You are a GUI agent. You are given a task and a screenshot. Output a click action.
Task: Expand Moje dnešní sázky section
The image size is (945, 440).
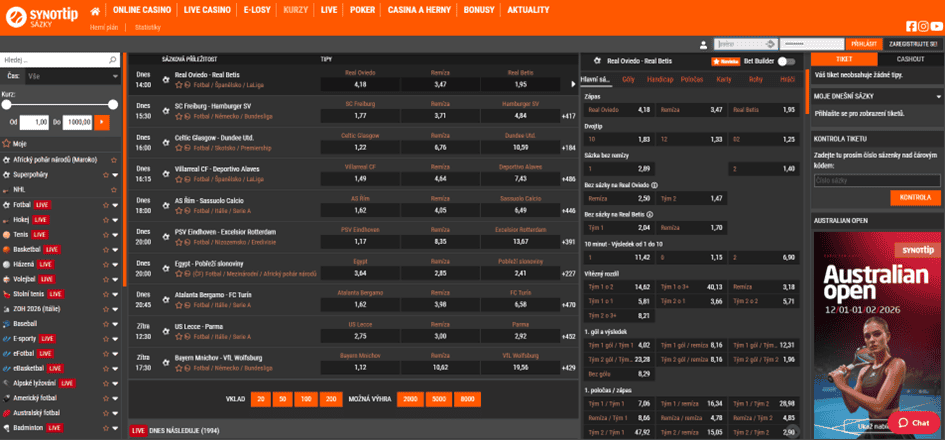938,96
